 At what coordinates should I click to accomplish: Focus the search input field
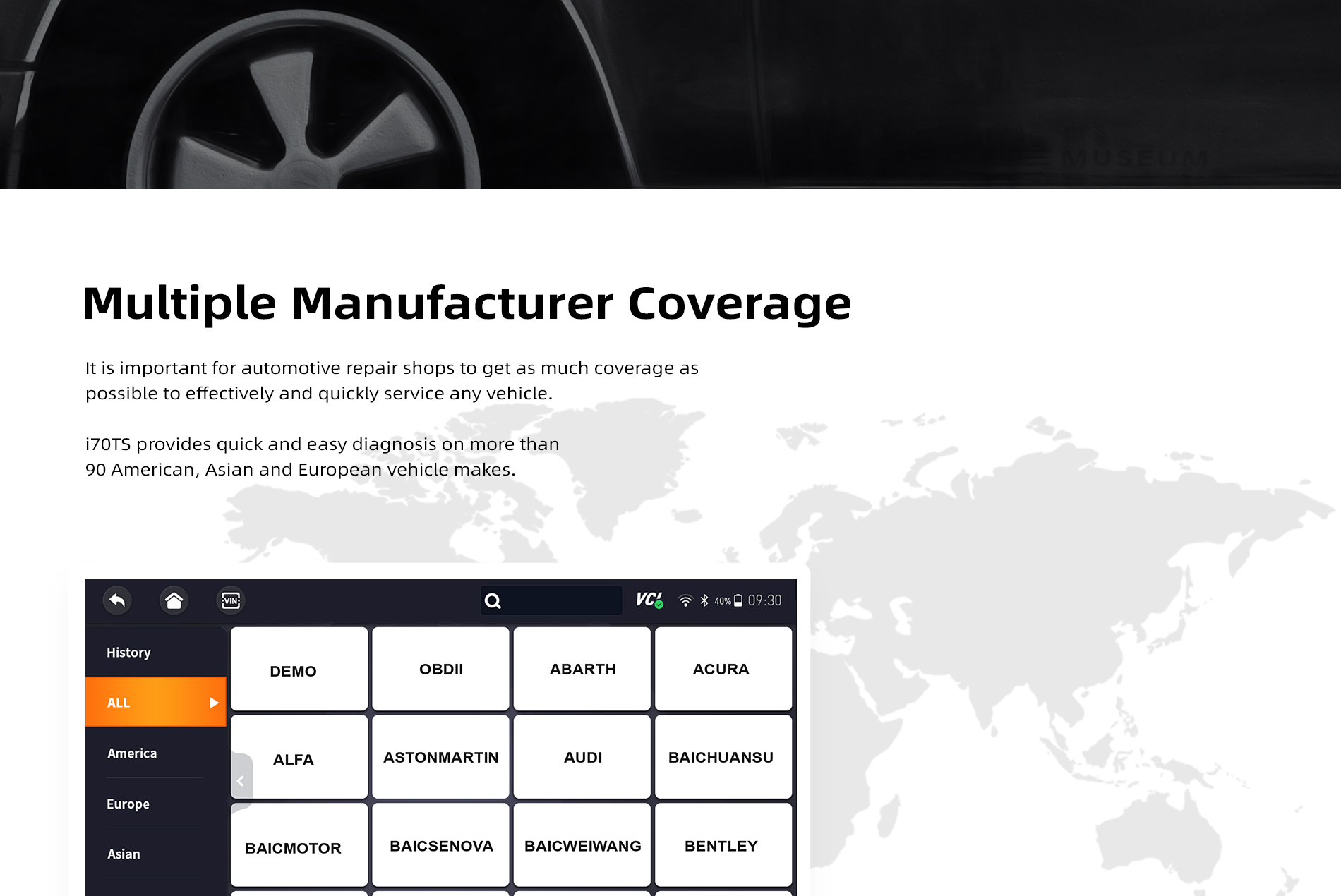click(x=561, y=601)
